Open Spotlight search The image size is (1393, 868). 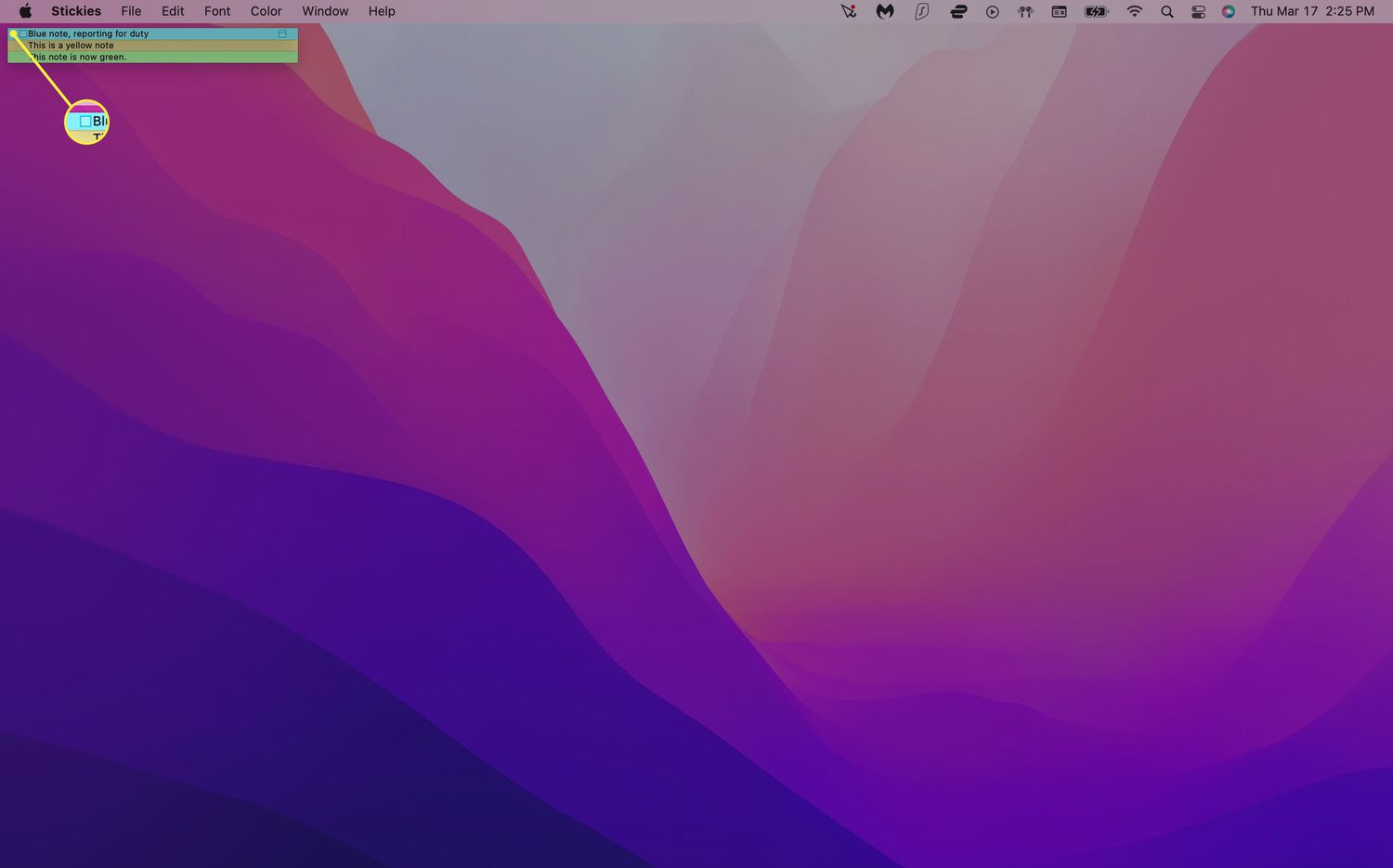[1167, 11]
